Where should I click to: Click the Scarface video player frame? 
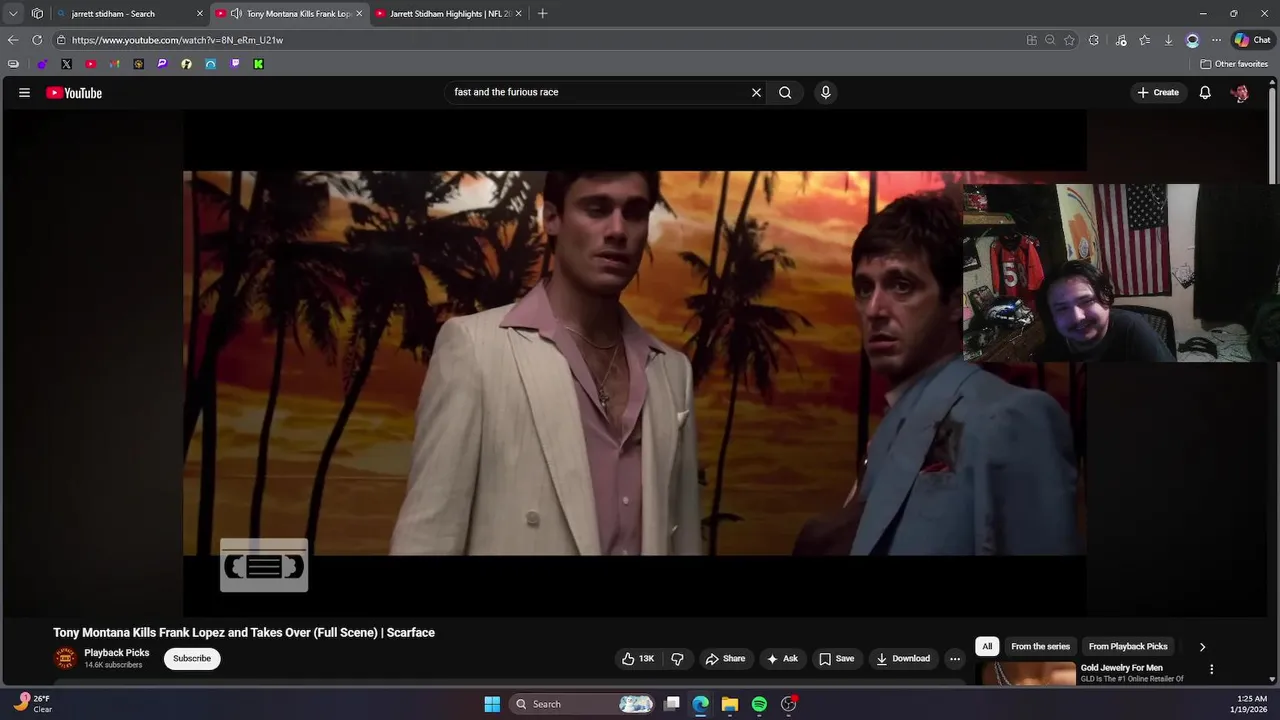tap(634, 363)
